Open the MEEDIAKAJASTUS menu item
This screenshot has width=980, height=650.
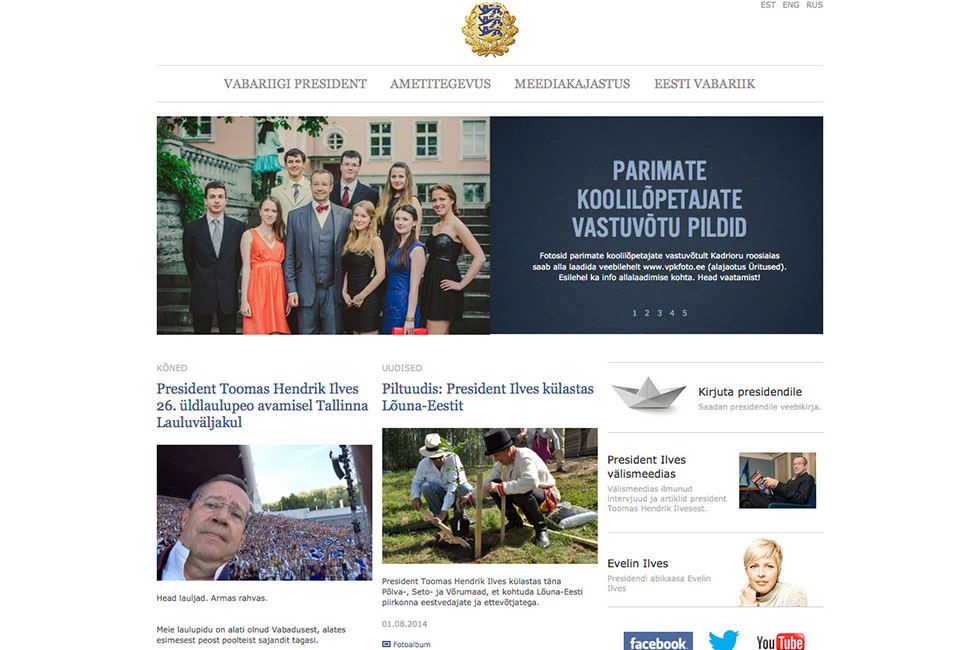click(x=572, y=84)
